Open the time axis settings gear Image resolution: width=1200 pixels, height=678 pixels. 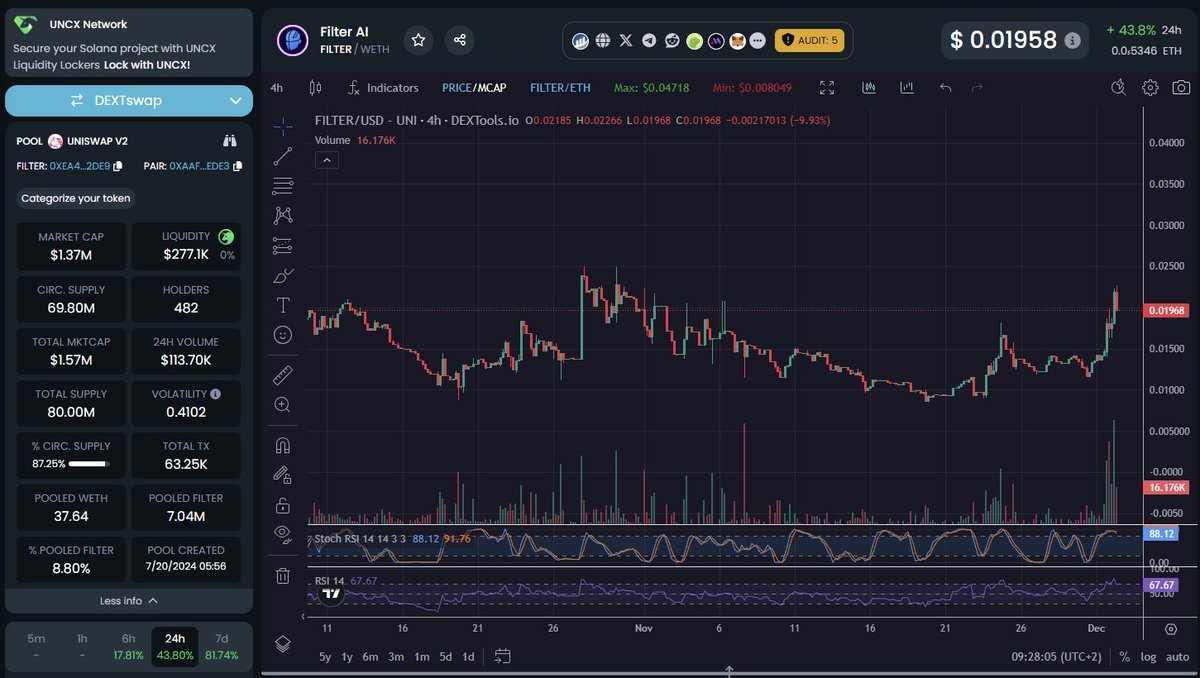[1171, 630]
